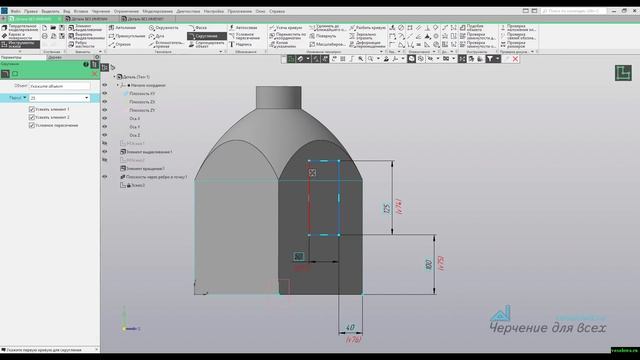The width and height of the screenshot is (640, 360).
Task: Collapse the Деталь root tree node
Action: [114, 77]
